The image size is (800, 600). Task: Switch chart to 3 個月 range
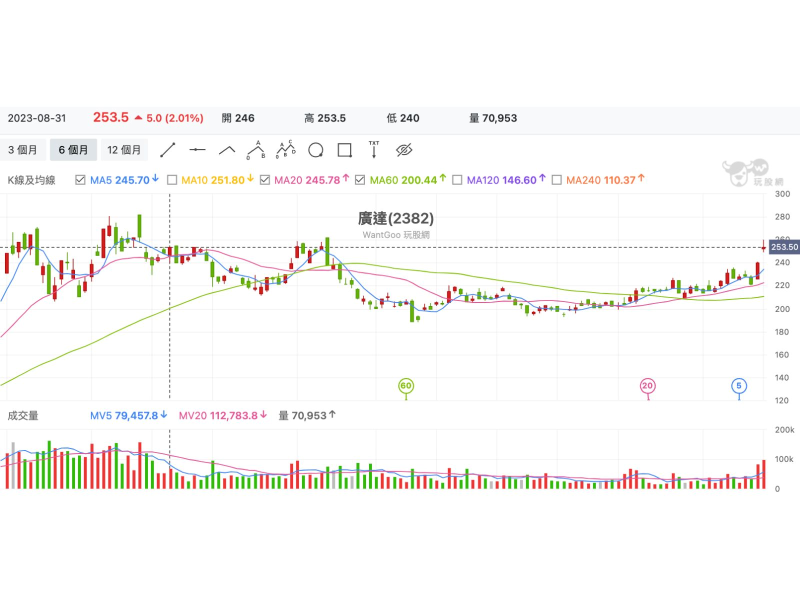[22, 150]
